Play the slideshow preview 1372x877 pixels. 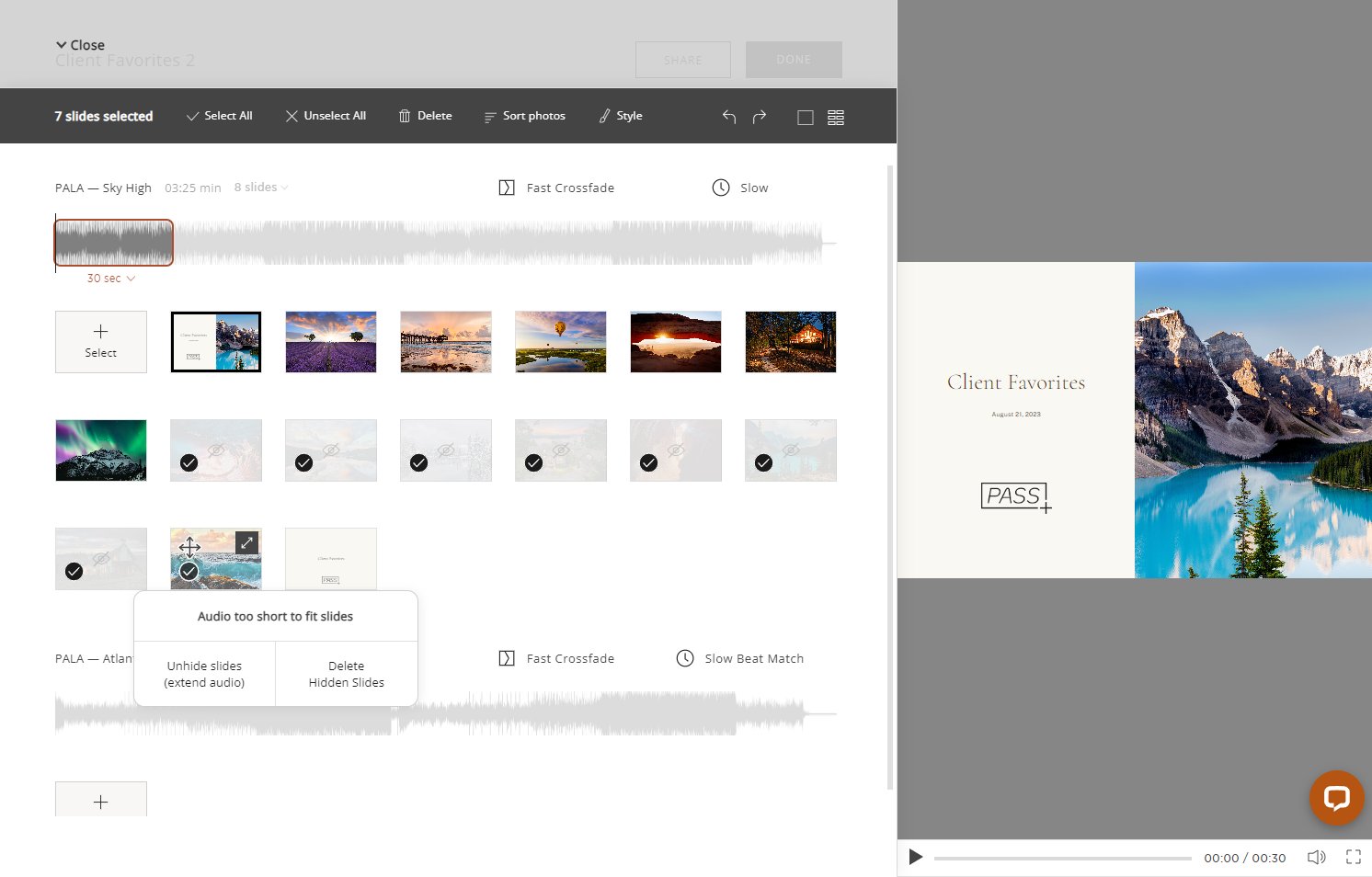915,857
